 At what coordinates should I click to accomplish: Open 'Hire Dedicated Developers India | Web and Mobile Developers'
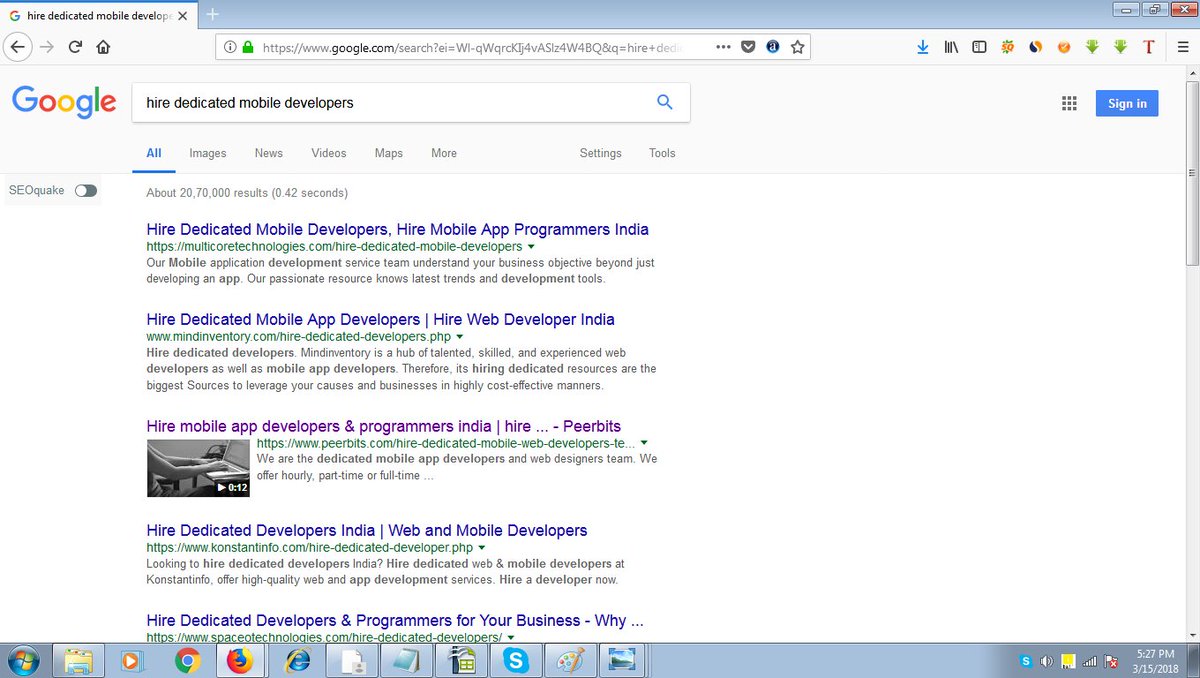[366, 530]
